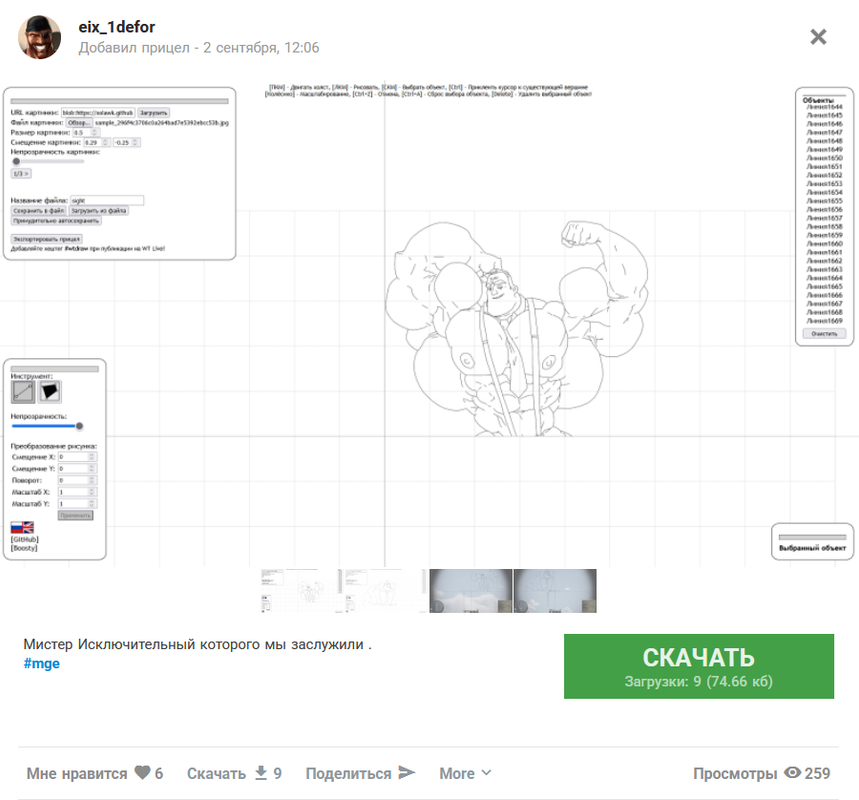Click the Масштаб Y input field
The width and height of the screenshot is (859, 800).
pos(77,504)
